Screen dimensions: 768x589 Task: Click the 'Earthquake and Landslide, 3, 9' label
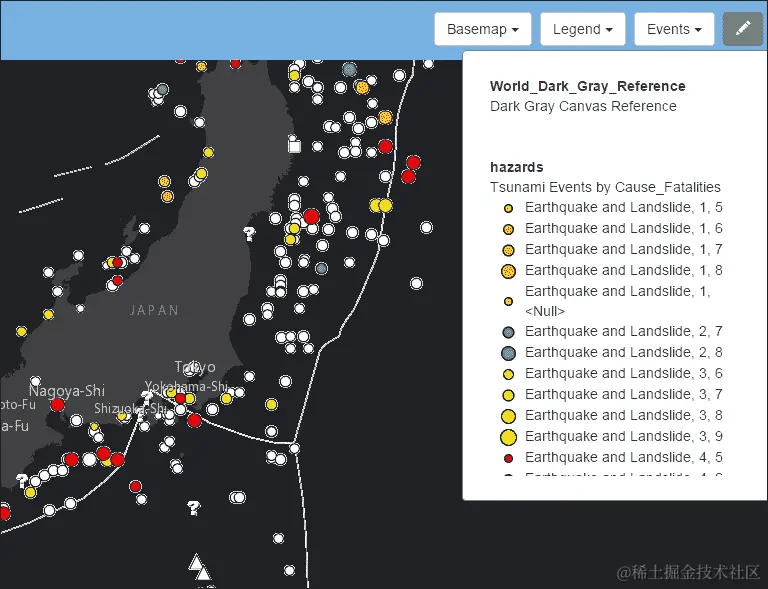click(624, 436)
